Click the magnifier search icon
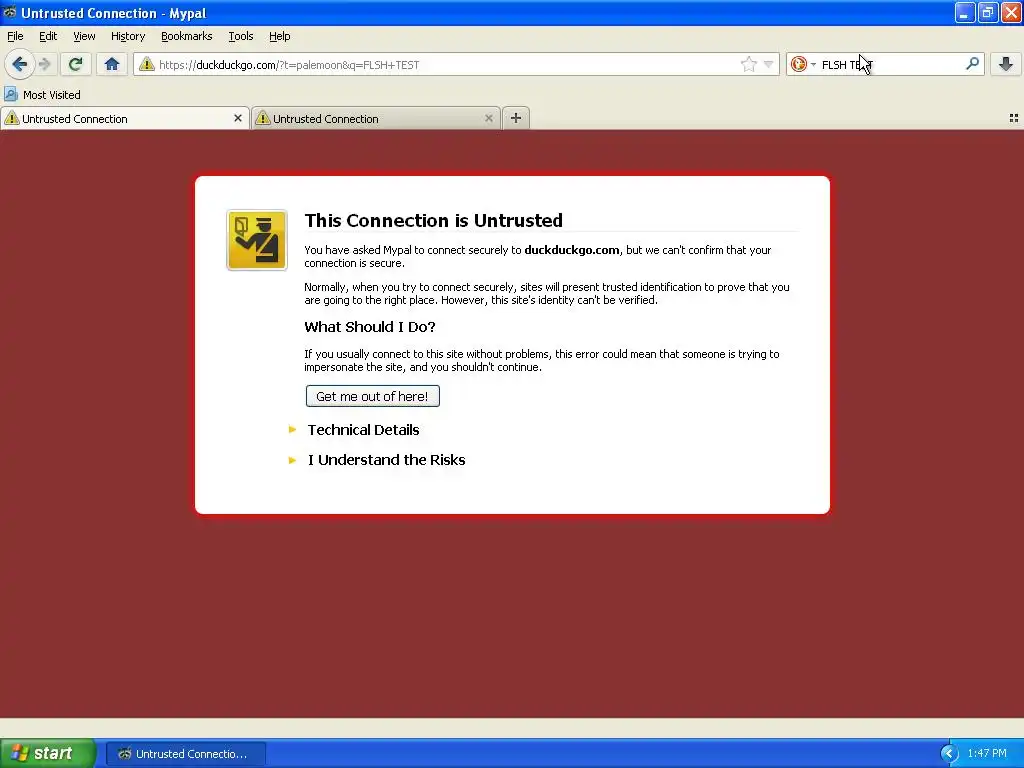The width and height of the screenshot is (1024, 768). tap(972, 63)
